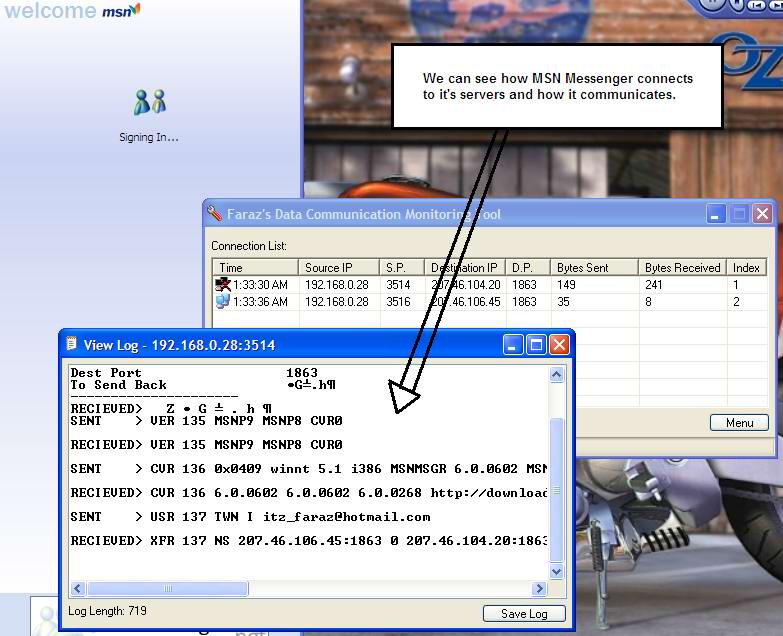Open the Menu button in monitoring tool
783x636 pixels.
tap(739, 423)
